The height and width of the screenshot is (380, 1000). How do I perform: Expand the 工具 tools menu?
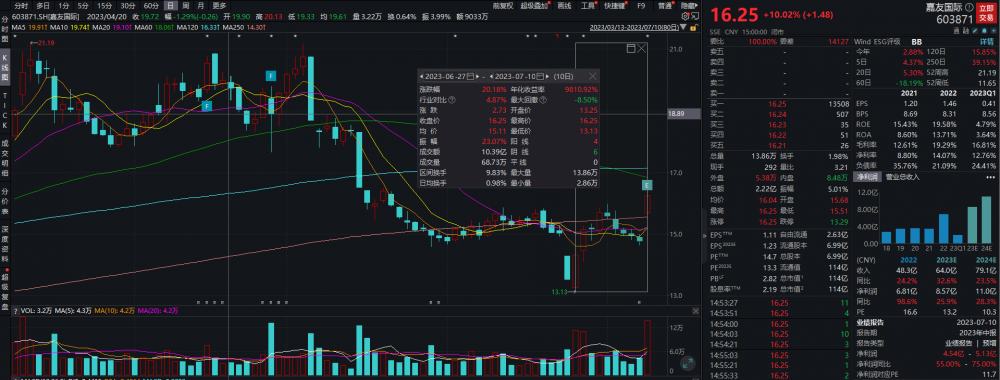point(588,5)
